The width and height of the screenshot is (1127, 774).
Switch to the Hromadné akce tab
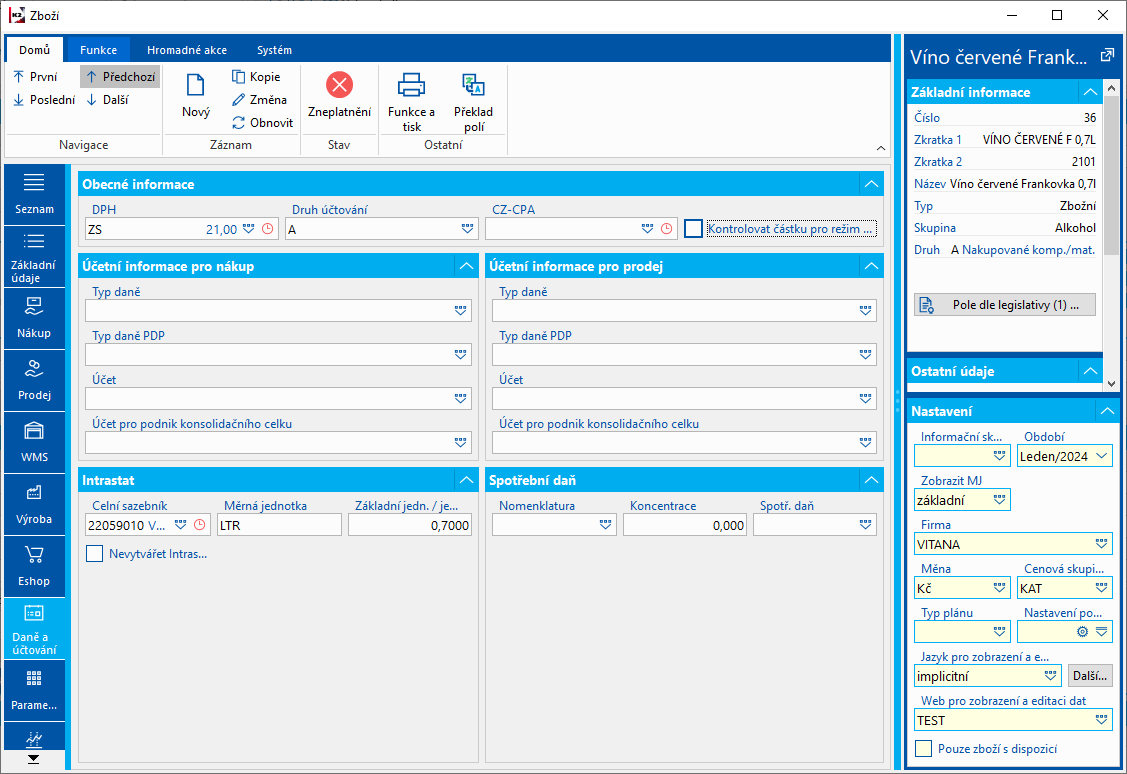tap(187, 50)
